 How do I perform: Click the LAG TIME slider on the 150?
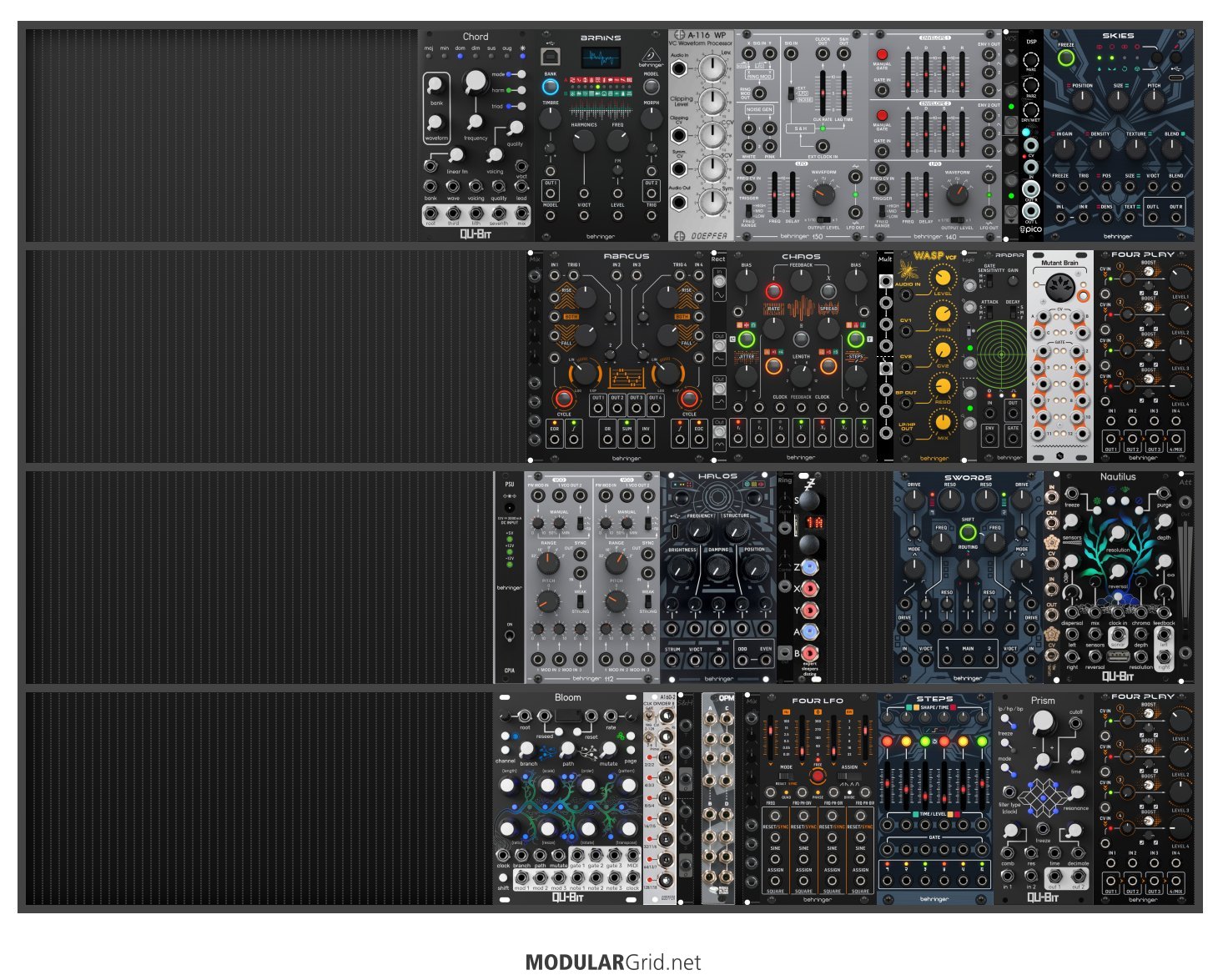[844, 93]
